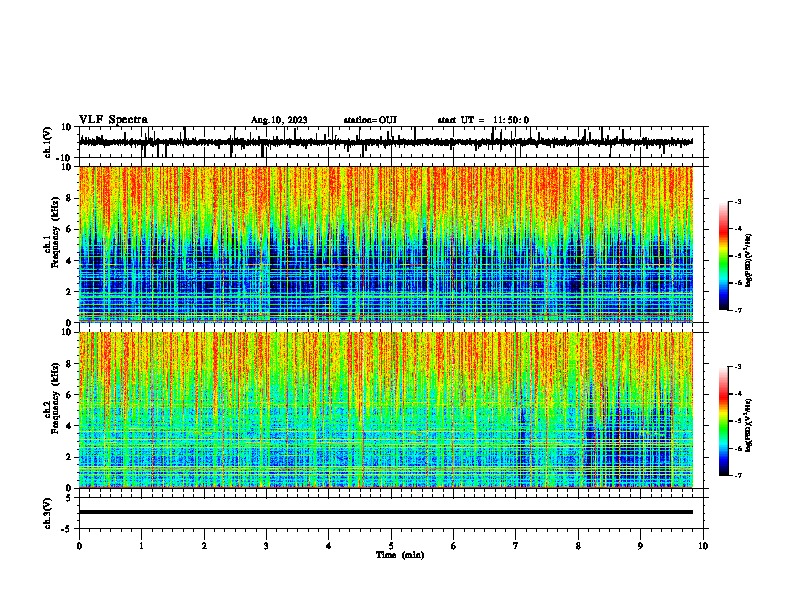792x612 pixels.
Task: Select the "start UT = 11:50:0" text
Action: [483, 120]
